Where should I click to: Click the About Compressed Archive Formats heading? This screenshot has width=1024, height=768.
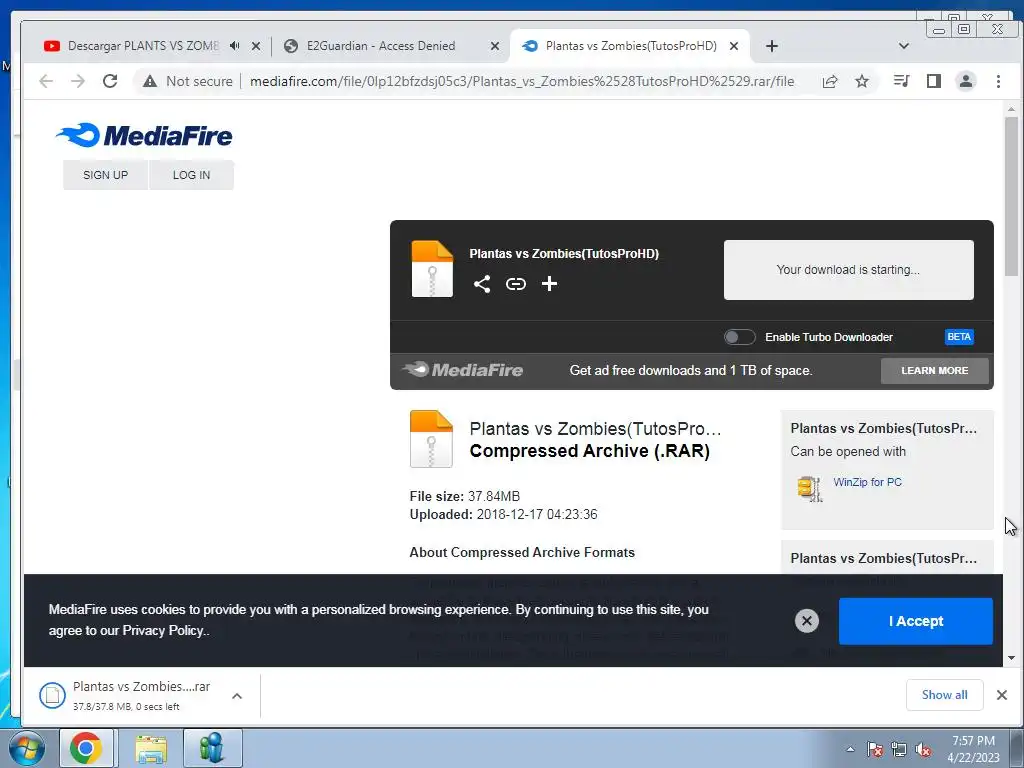point(522,552)
